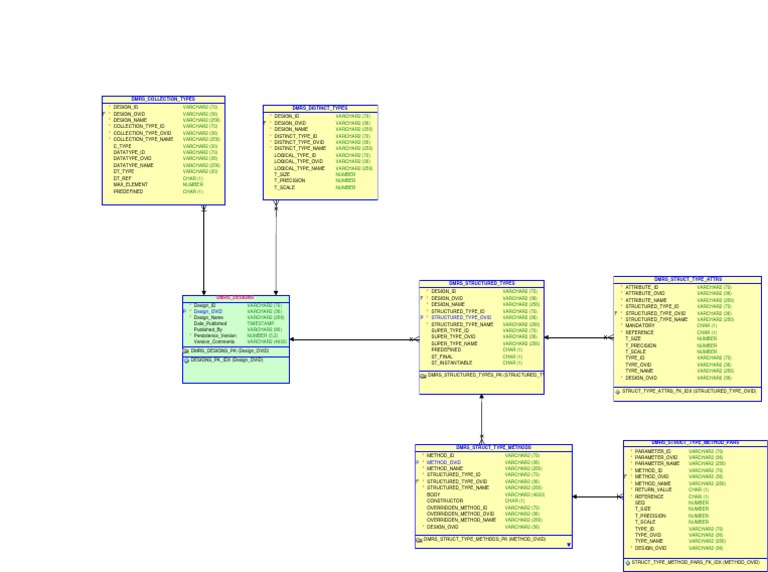
Task: Click C_TYPE column in DMRS_COLLECTION_TYPES
Action: click(122, 146)
